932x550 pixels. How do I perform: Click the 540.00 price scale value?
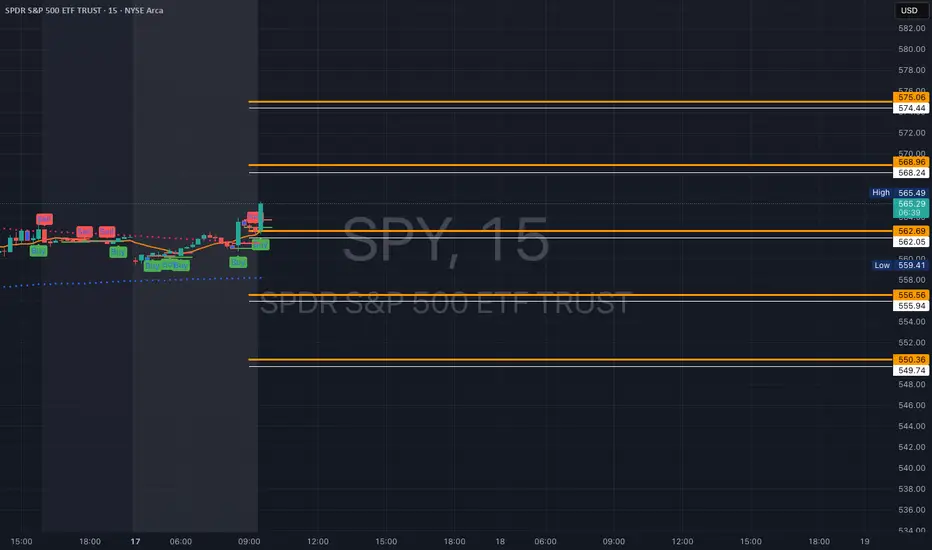911,467
